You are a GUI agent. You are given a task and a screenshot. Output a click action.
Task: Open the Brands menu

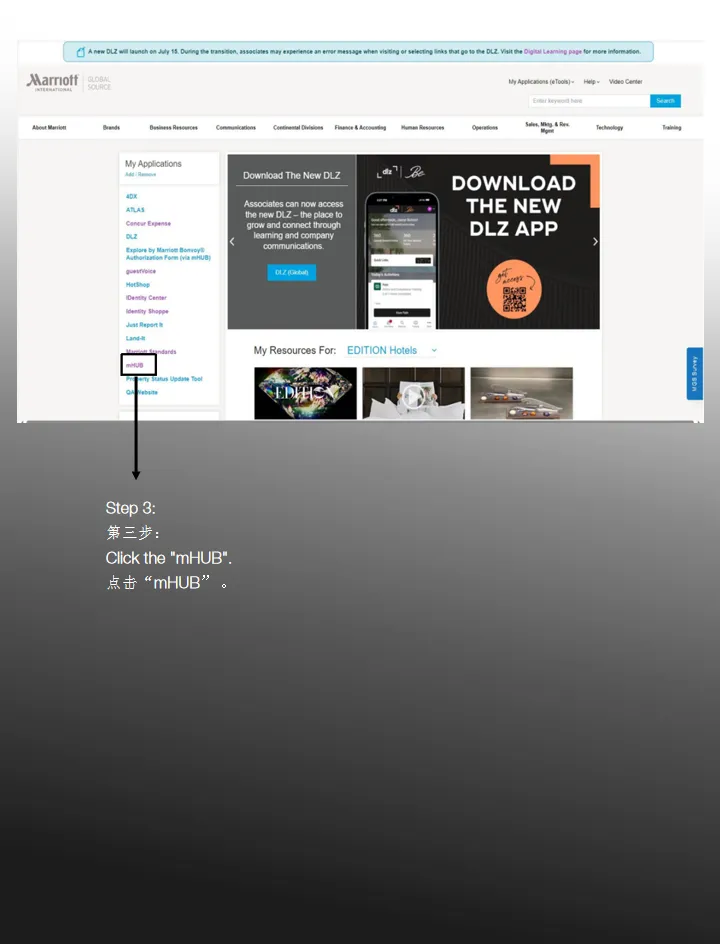tap(111, 128)
